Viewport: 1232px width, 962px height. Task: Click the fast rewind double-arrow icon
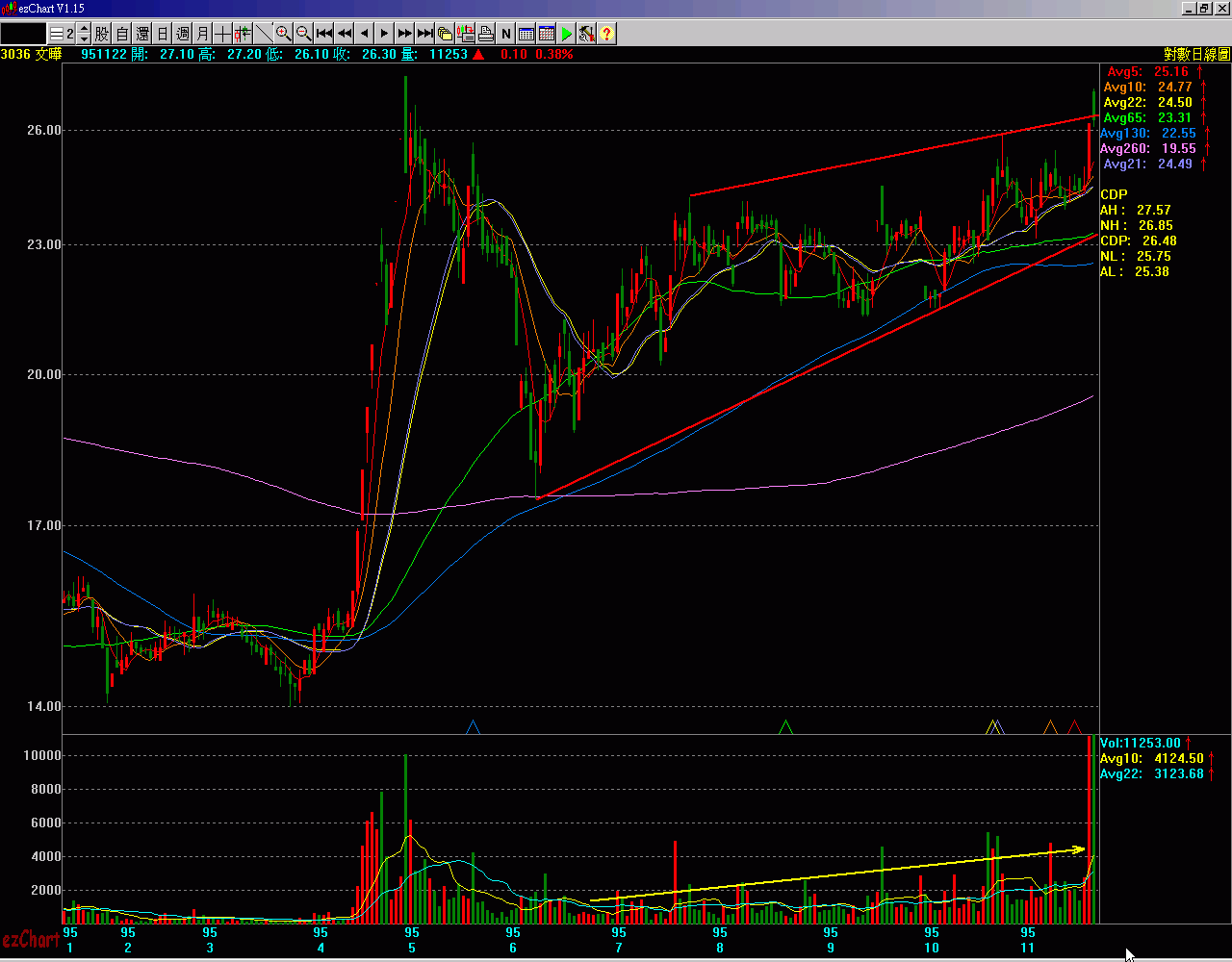[345, 34]
